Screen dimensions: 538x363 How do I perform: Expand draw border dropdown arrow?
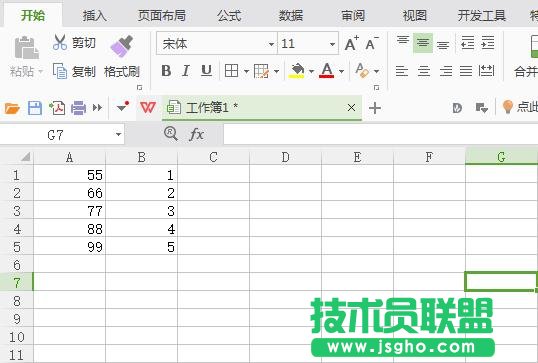coord(277,71)
